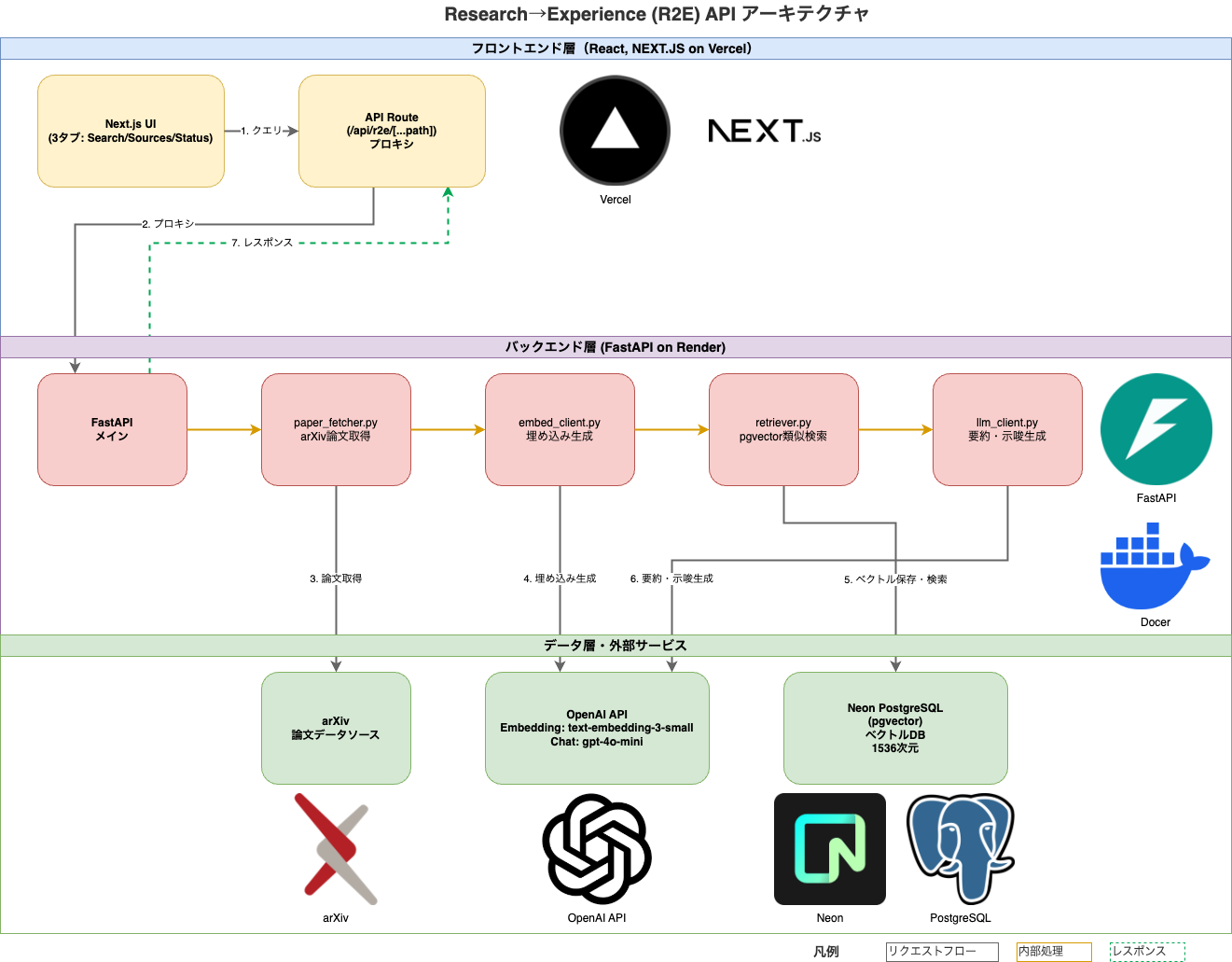Expand the データ層・外部サービス section header
1232x962 pixels.
coord(616,644)
